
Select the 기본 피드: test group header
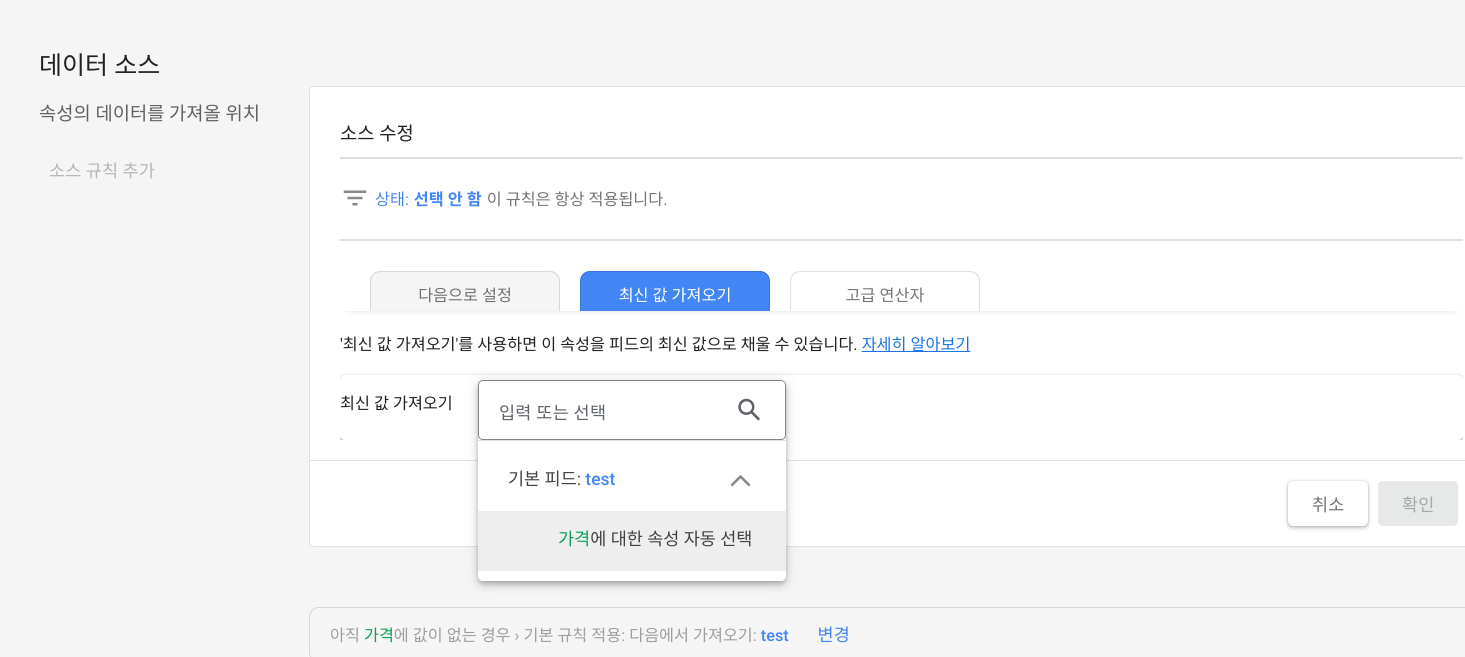coord(632,480)
